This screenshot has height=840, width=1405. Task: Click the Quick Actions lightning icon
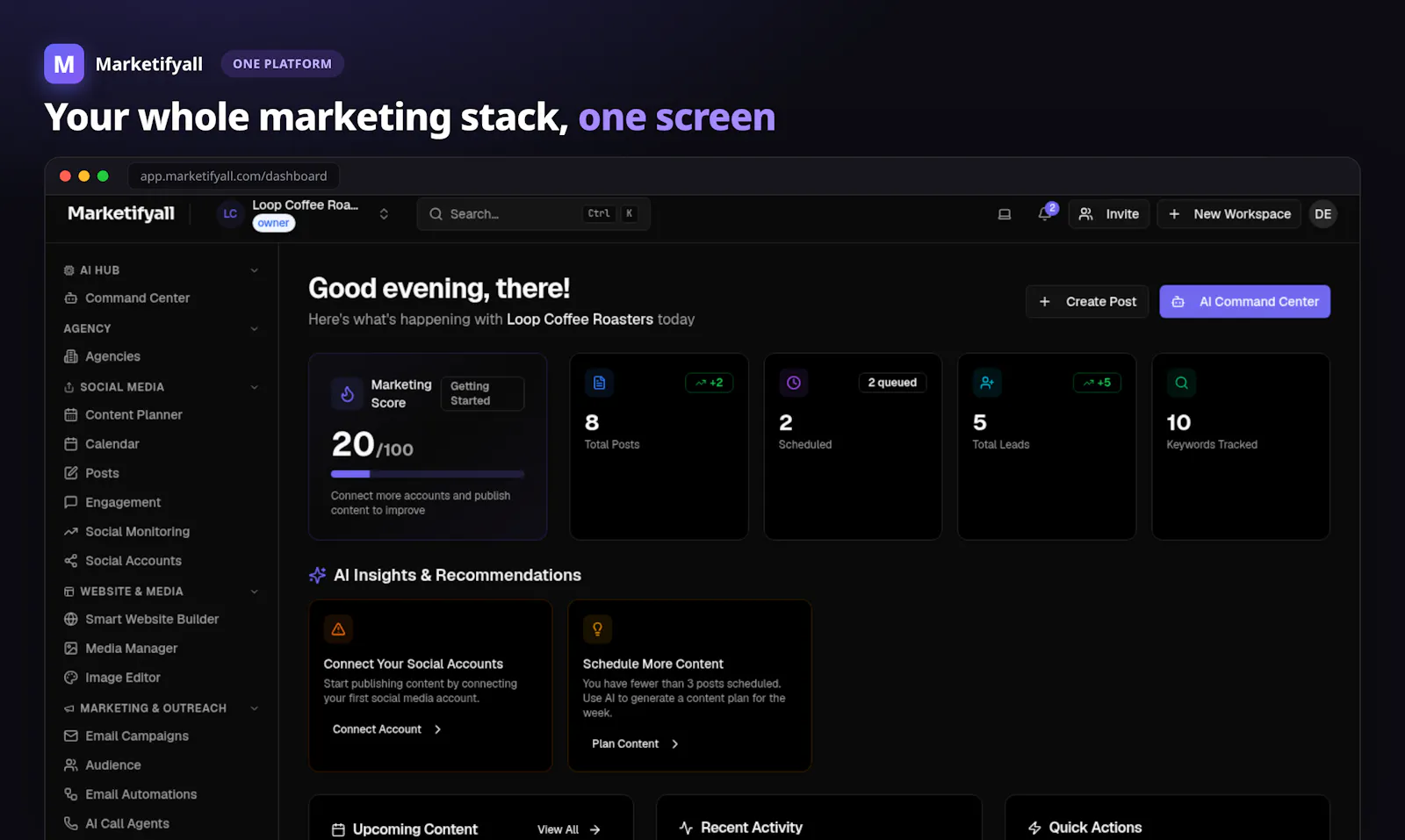[1034, 828]
